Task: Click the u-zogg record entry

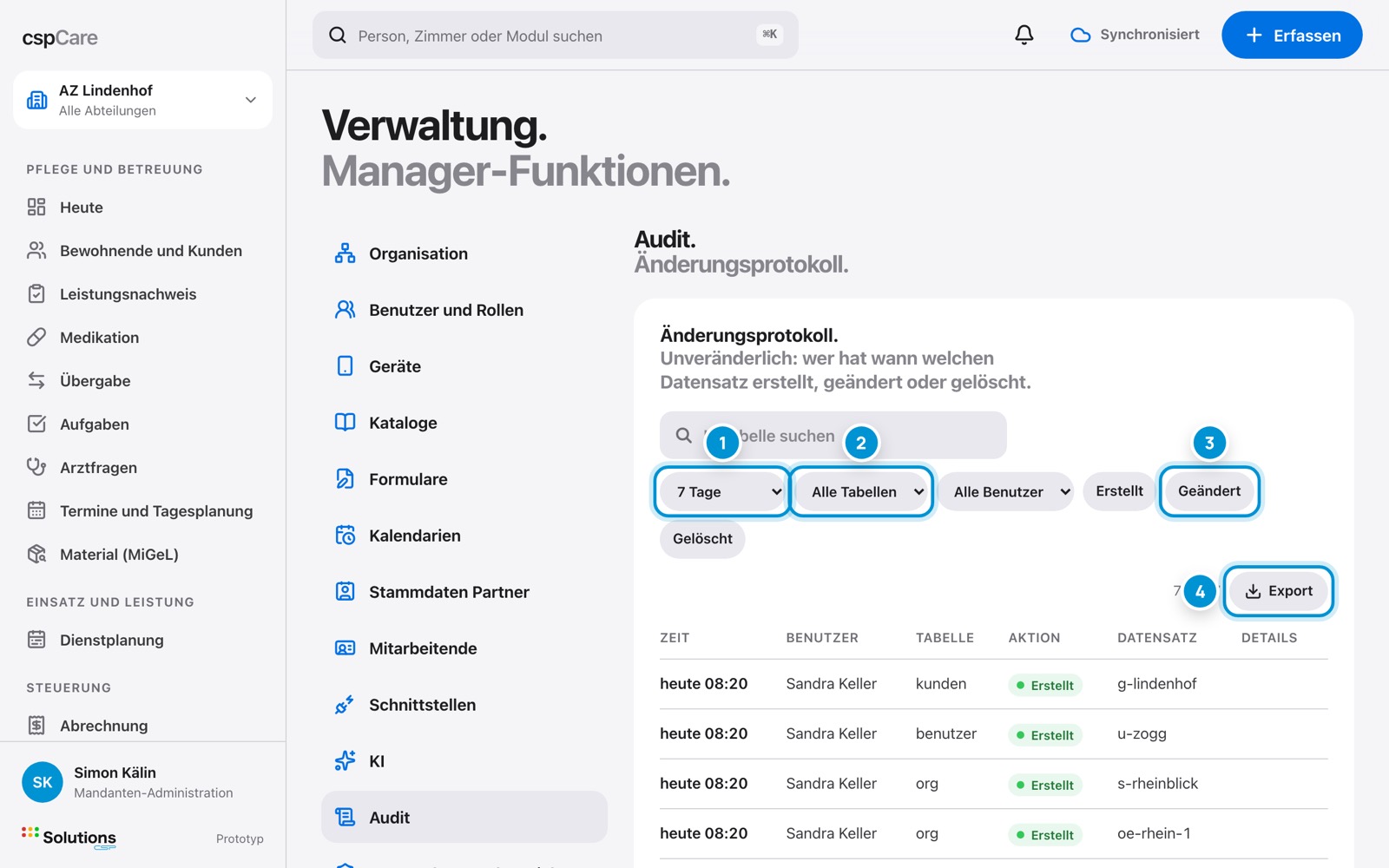Action: coord(1142,734)
